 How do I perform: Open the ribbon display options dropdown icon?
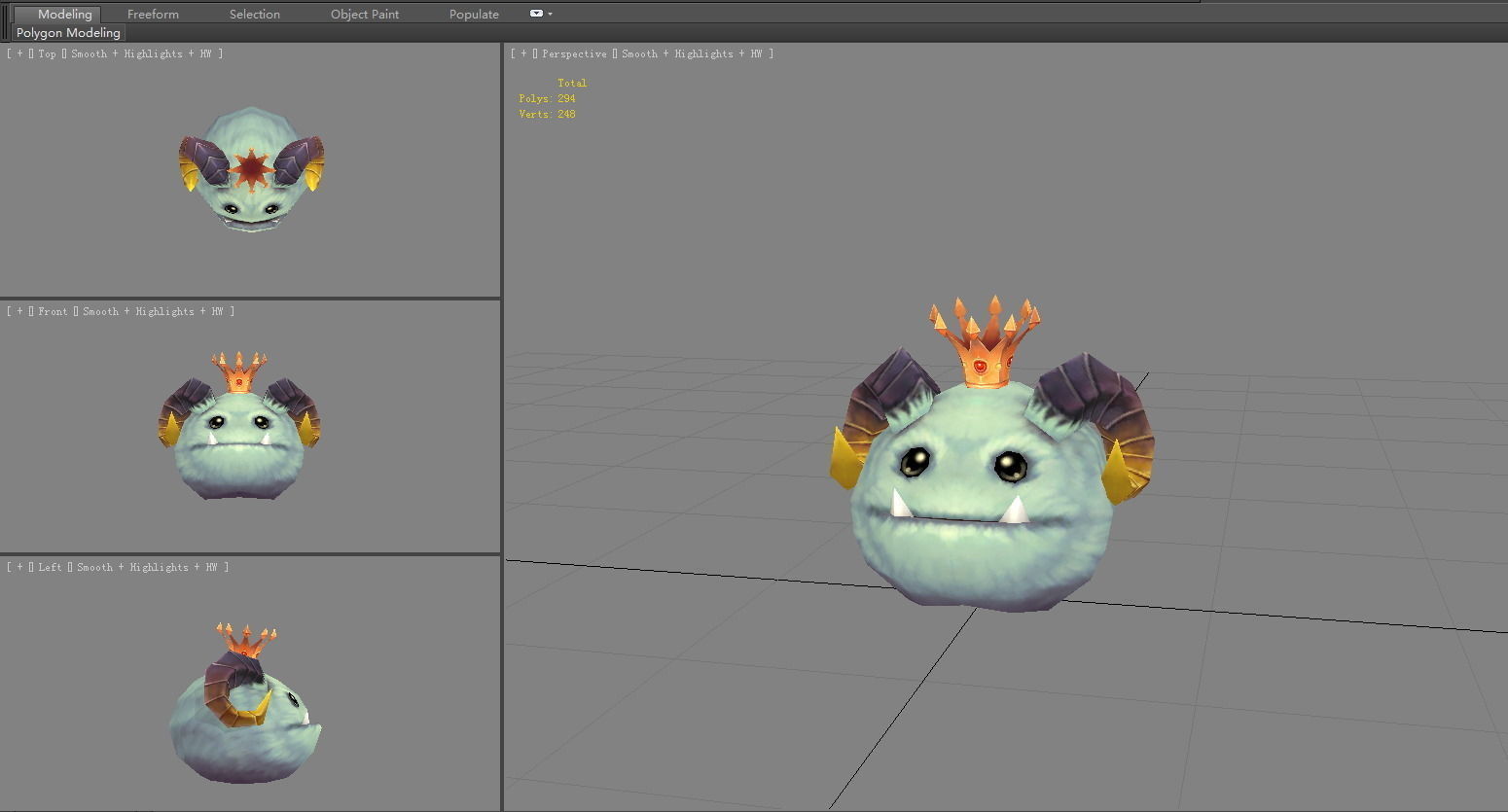pyautogui.click(x=541, y=14)
